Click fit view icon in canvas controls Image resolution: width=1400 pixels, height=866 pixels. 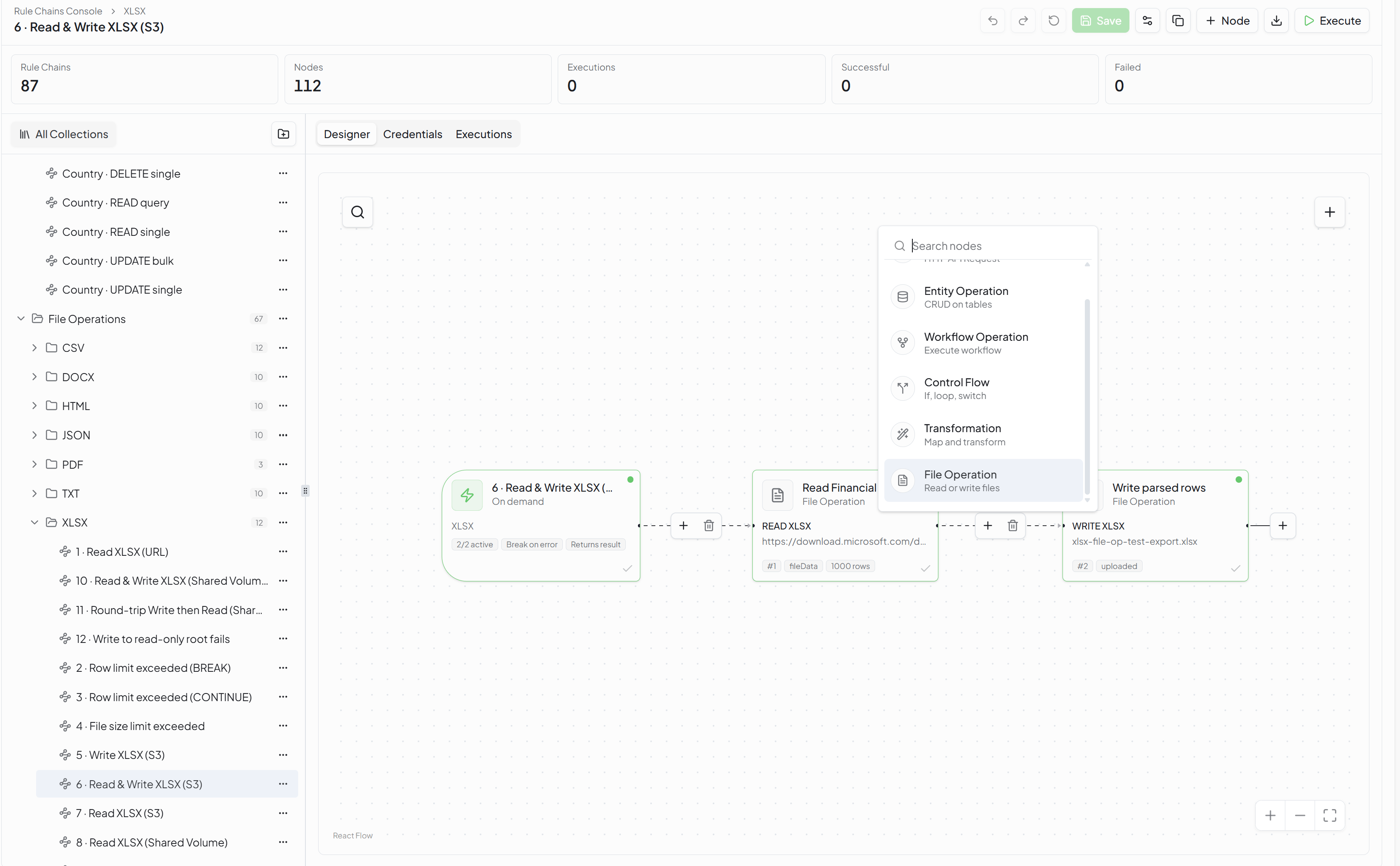click(1329, 815)
